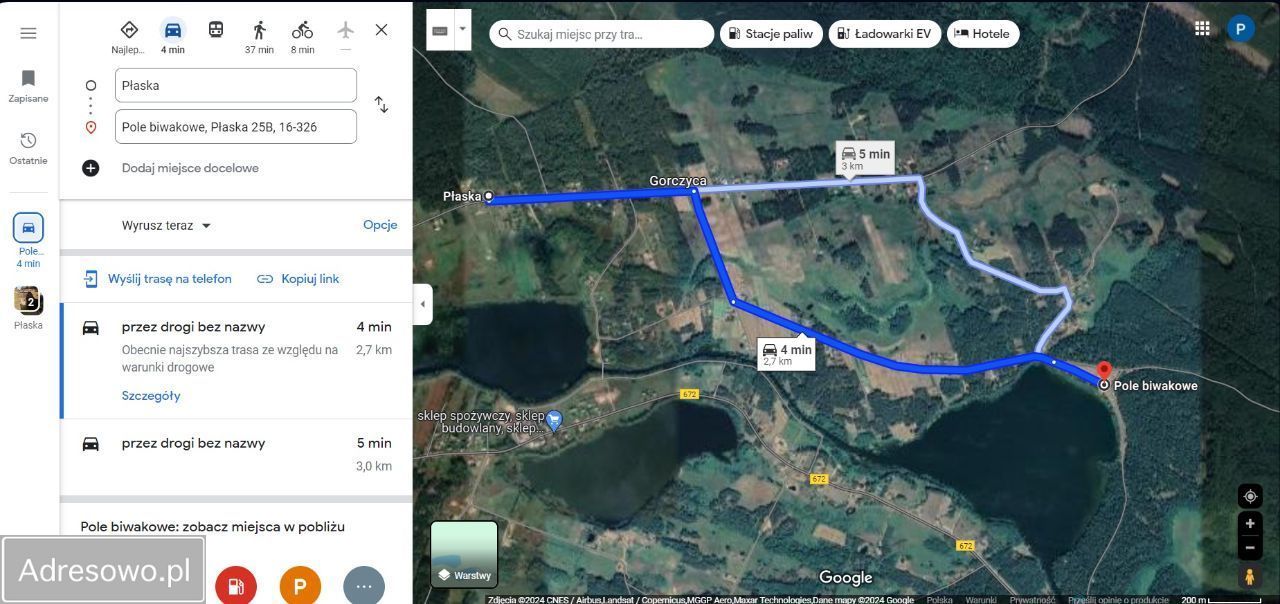
Task: Center map on your location
Action: pyautogui.click(x=1250, y=496)
